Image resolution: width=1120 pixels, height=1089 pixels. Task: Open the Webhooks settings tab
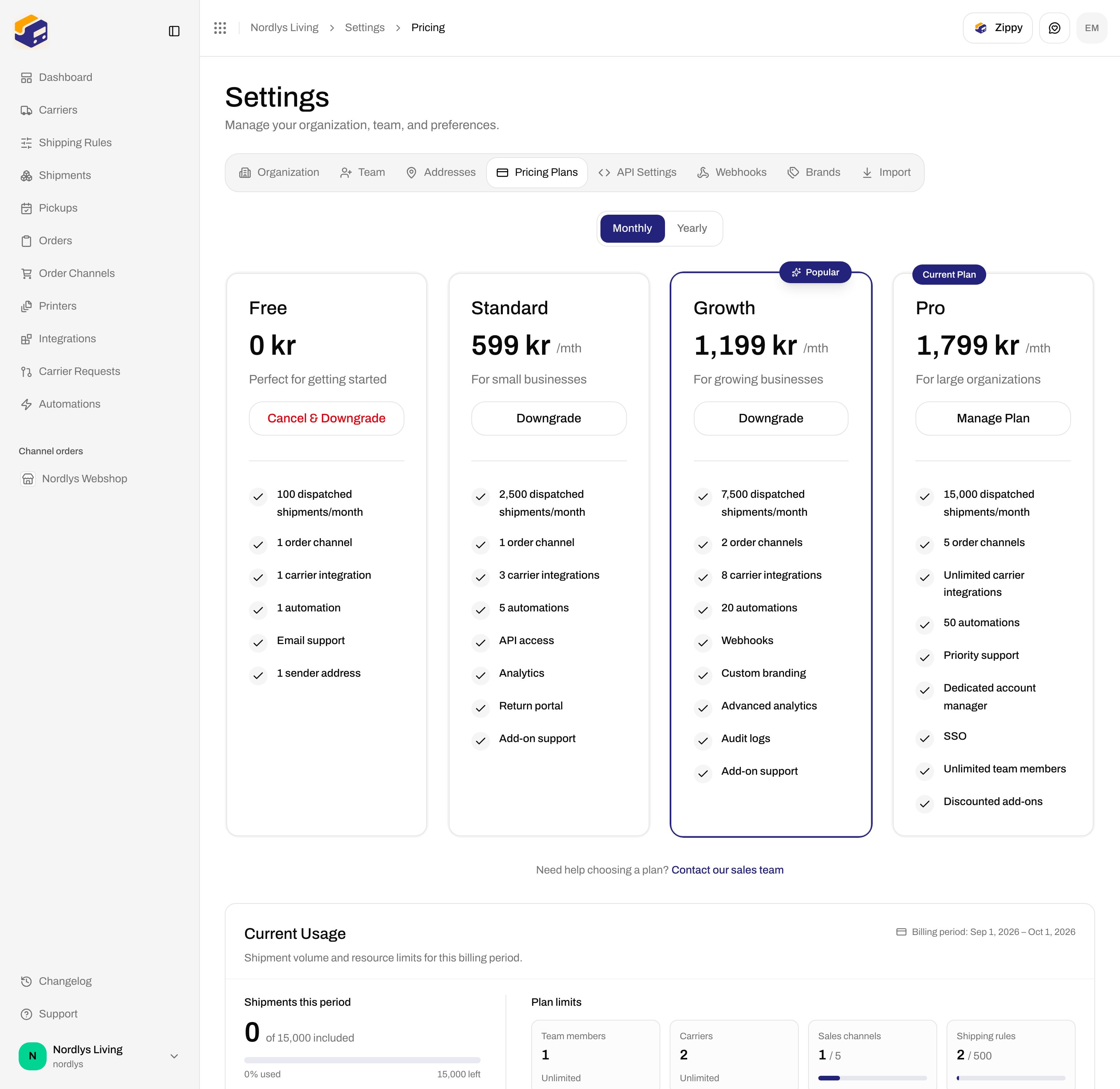tap(731, 172)
